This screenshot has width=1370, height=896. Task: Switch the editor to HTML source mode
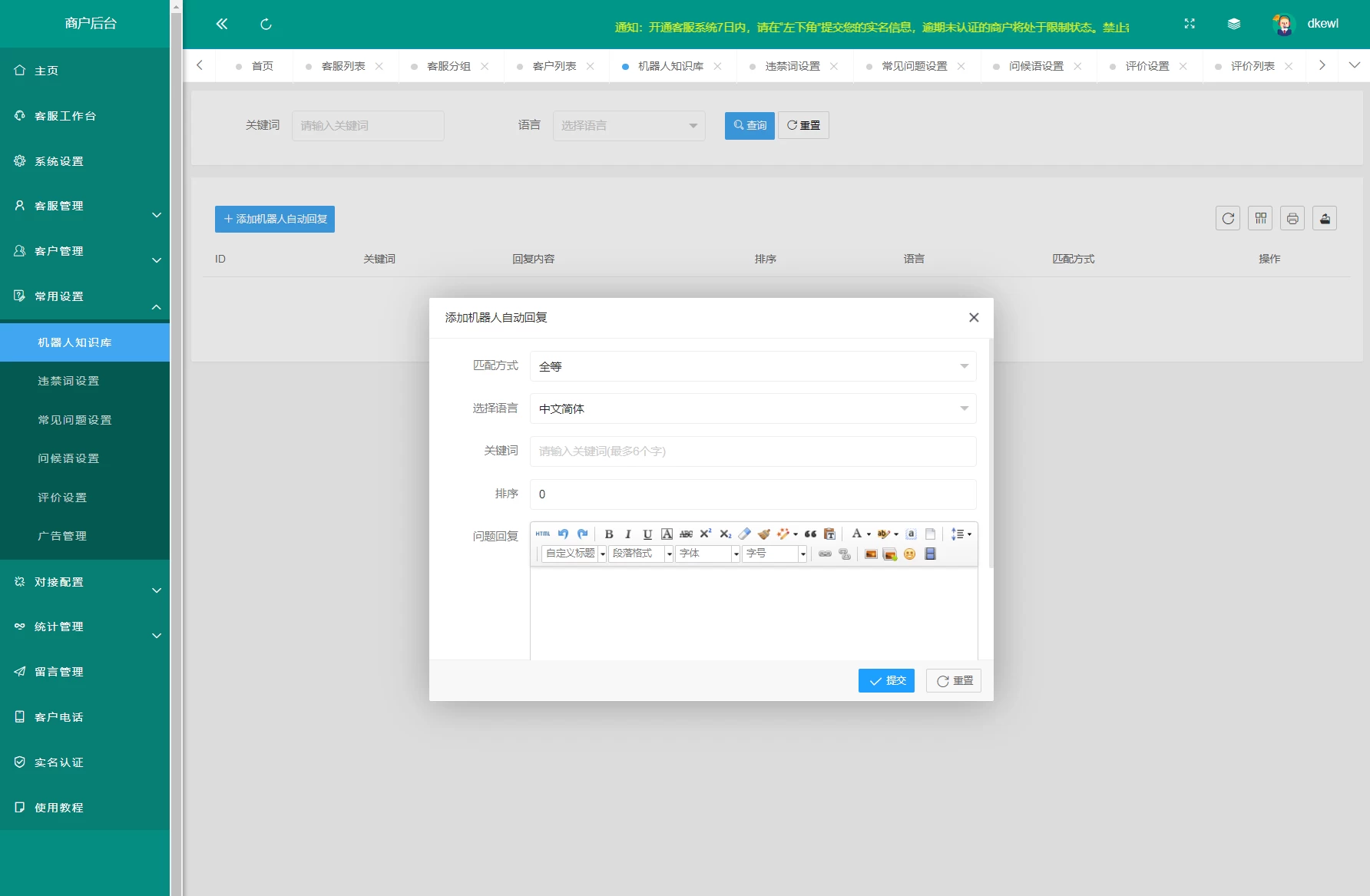[543, 534]
